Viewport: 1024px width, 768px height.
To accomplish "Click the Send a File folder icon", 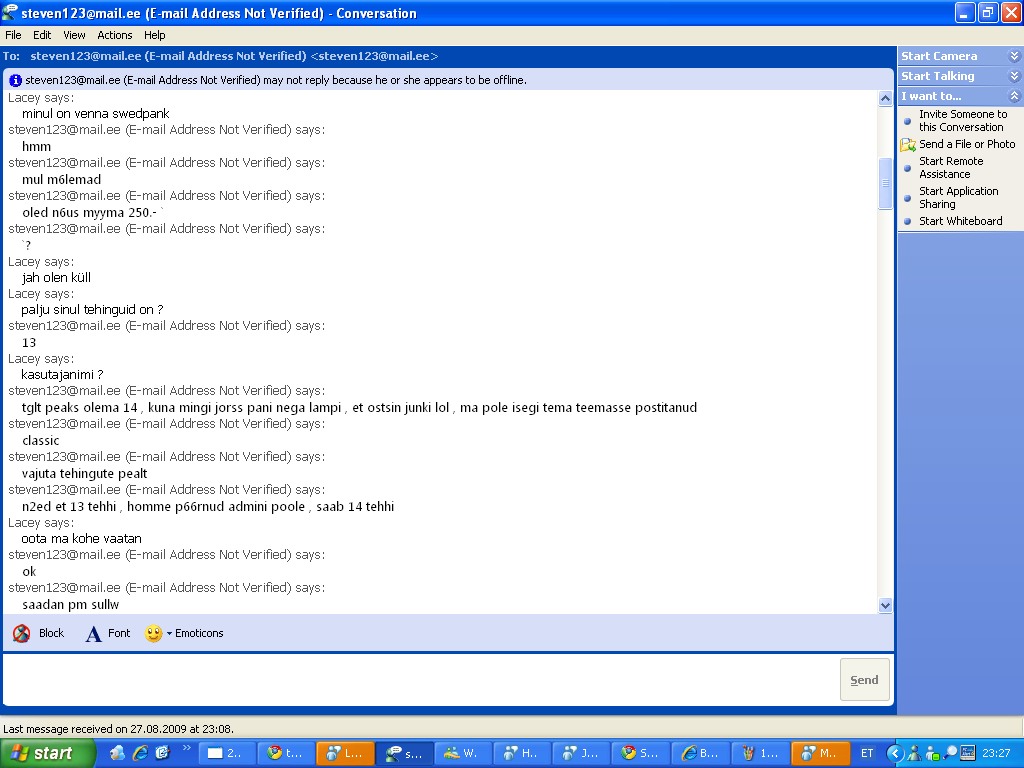I will [x=908, y=145].
